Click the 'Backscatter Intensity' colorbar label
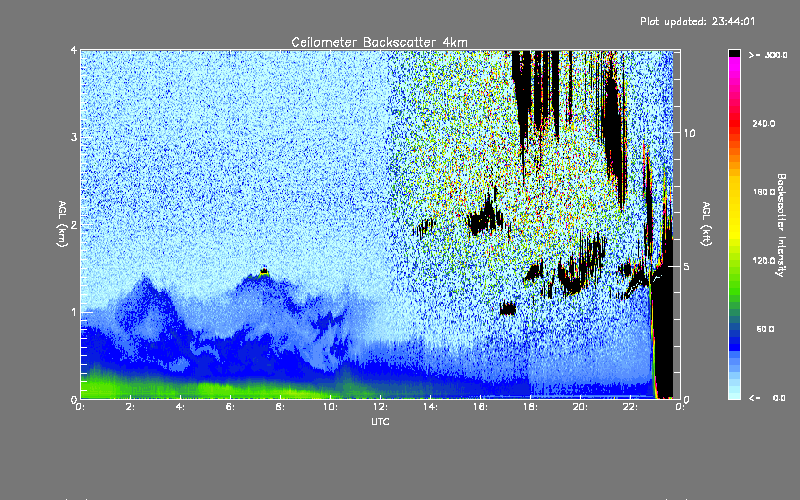800x500 pixels. (x=781, y=225)
